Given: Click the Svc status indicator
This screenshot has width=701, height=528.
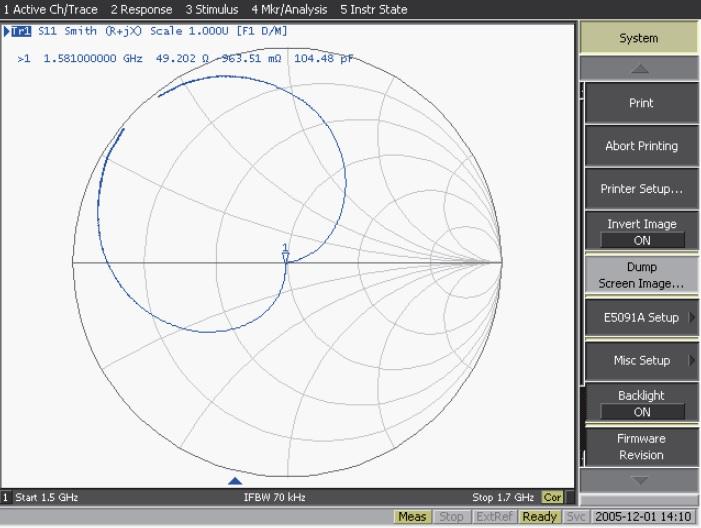Looking at the screenshot, I should point(575,517).
